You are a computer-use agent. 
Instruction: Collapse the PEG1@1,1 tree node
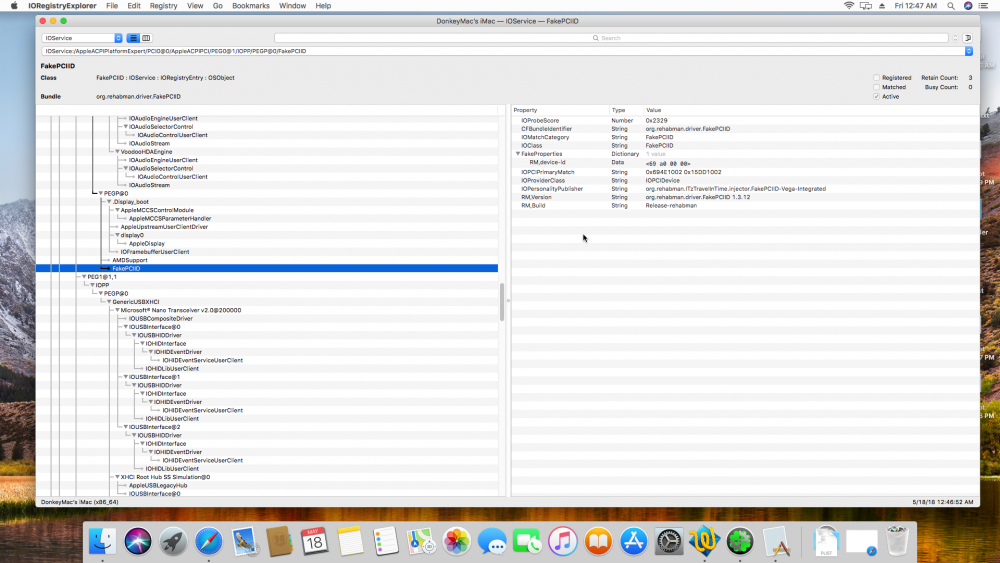84,277
